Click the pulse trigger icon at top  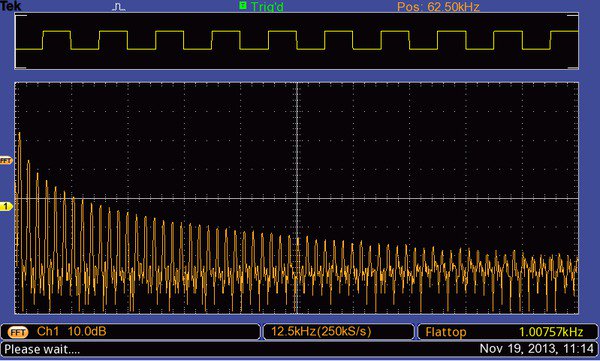click(119, 7)
